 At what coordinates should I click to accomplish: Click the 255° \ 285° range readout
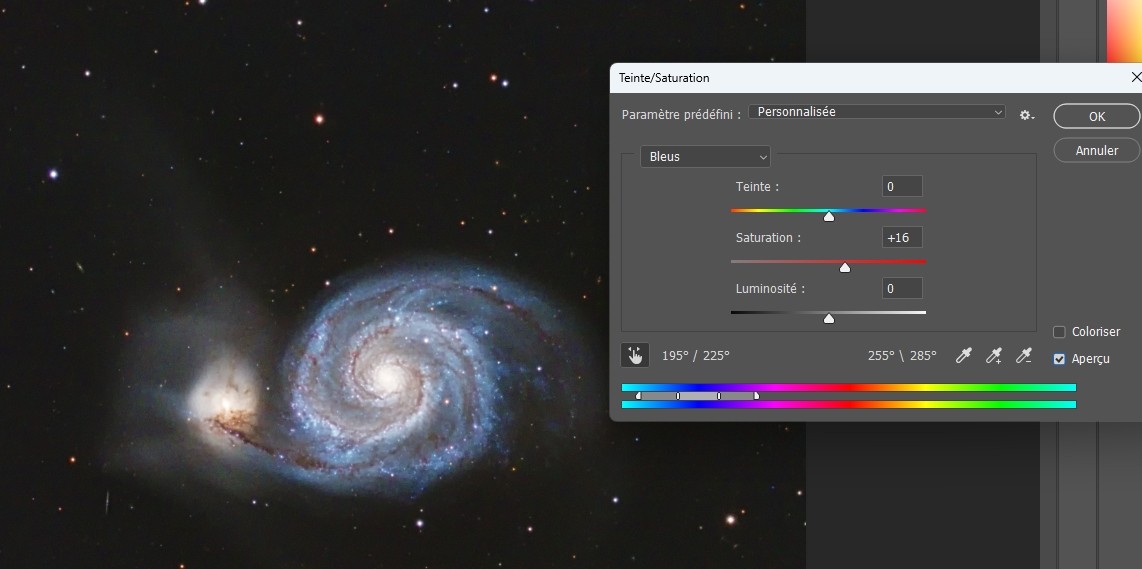902,356
